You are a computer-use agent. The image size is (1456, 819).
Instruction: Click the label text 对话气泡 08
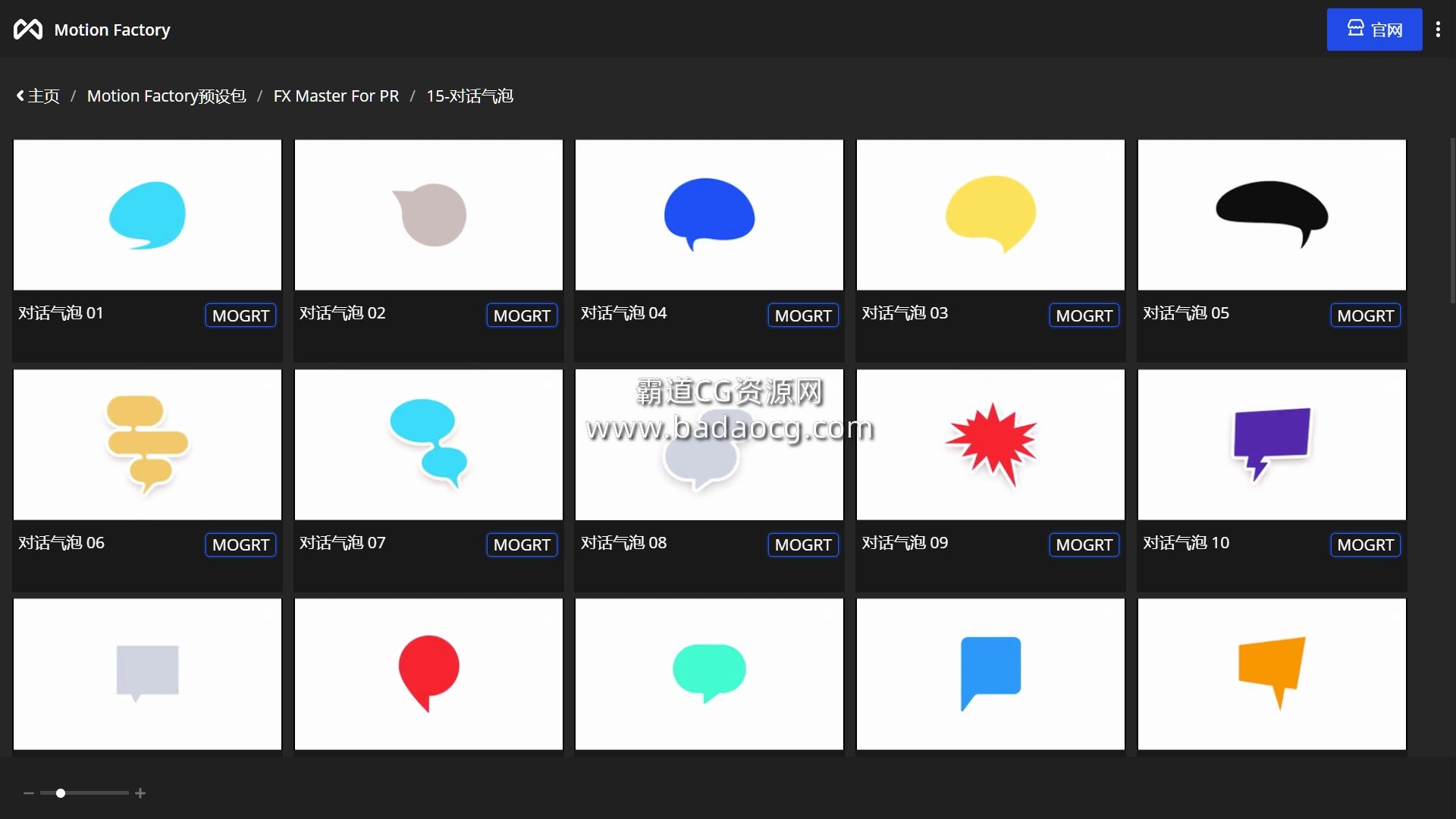point(623,543)
